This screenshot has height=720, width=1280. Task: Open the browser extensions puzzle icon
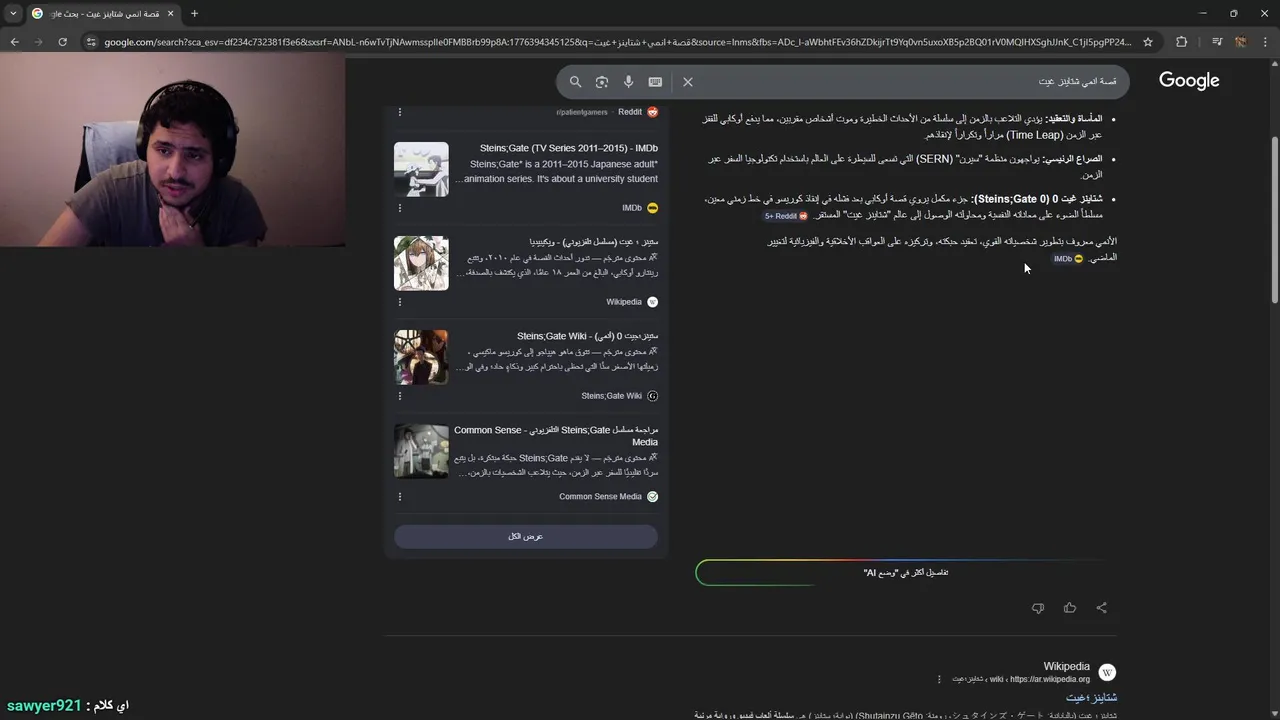(x=1181, y=42)
